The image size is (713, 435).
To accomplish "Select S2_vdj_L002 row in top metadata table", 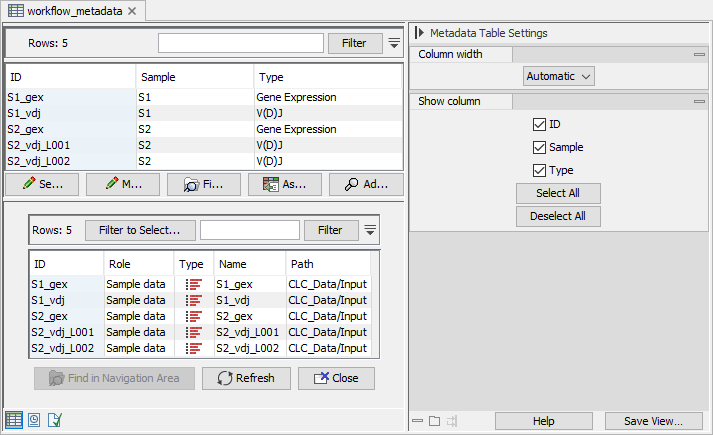I will click(204, 161).
